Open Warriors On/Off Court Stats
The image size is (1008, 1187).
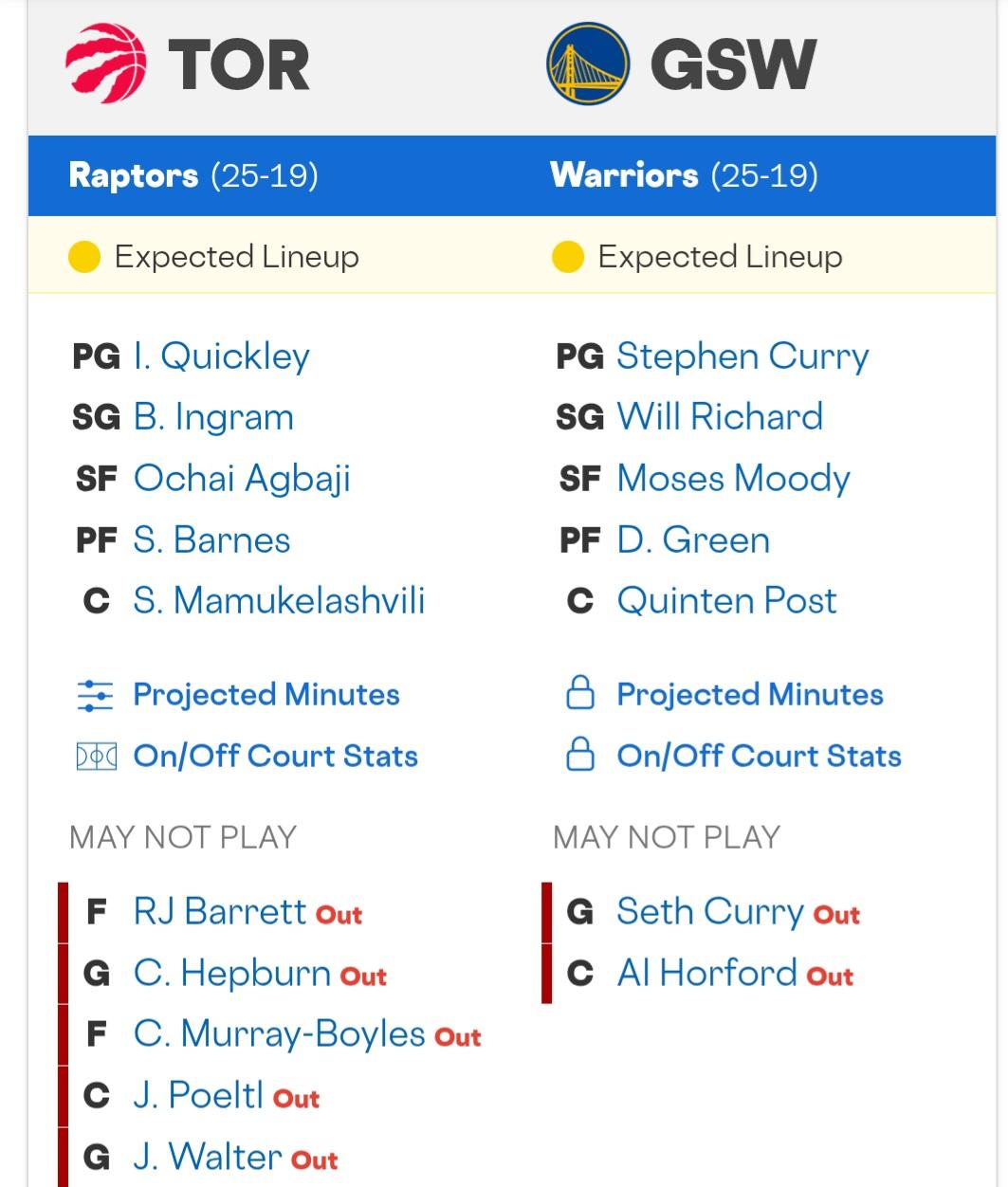click(x=759, y=756)
